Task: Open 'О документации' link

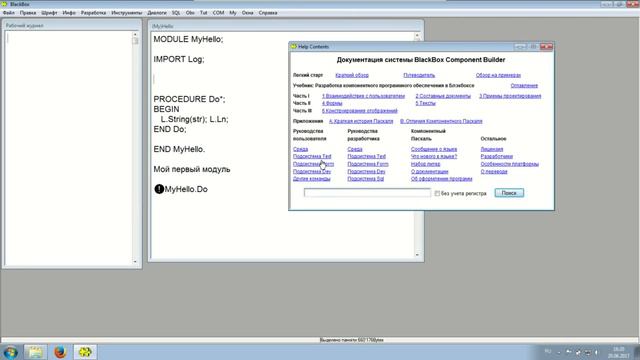Action: tap(429, 171)
